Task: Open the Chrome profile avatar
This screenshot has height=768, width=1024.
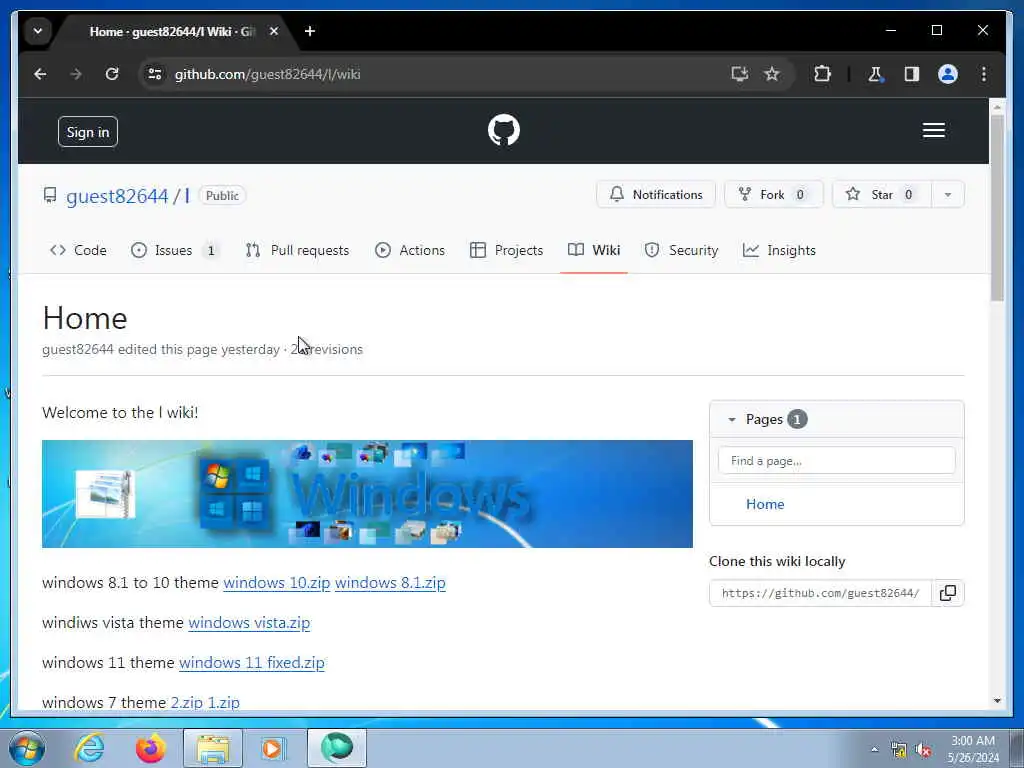Action: pos(948,74)
